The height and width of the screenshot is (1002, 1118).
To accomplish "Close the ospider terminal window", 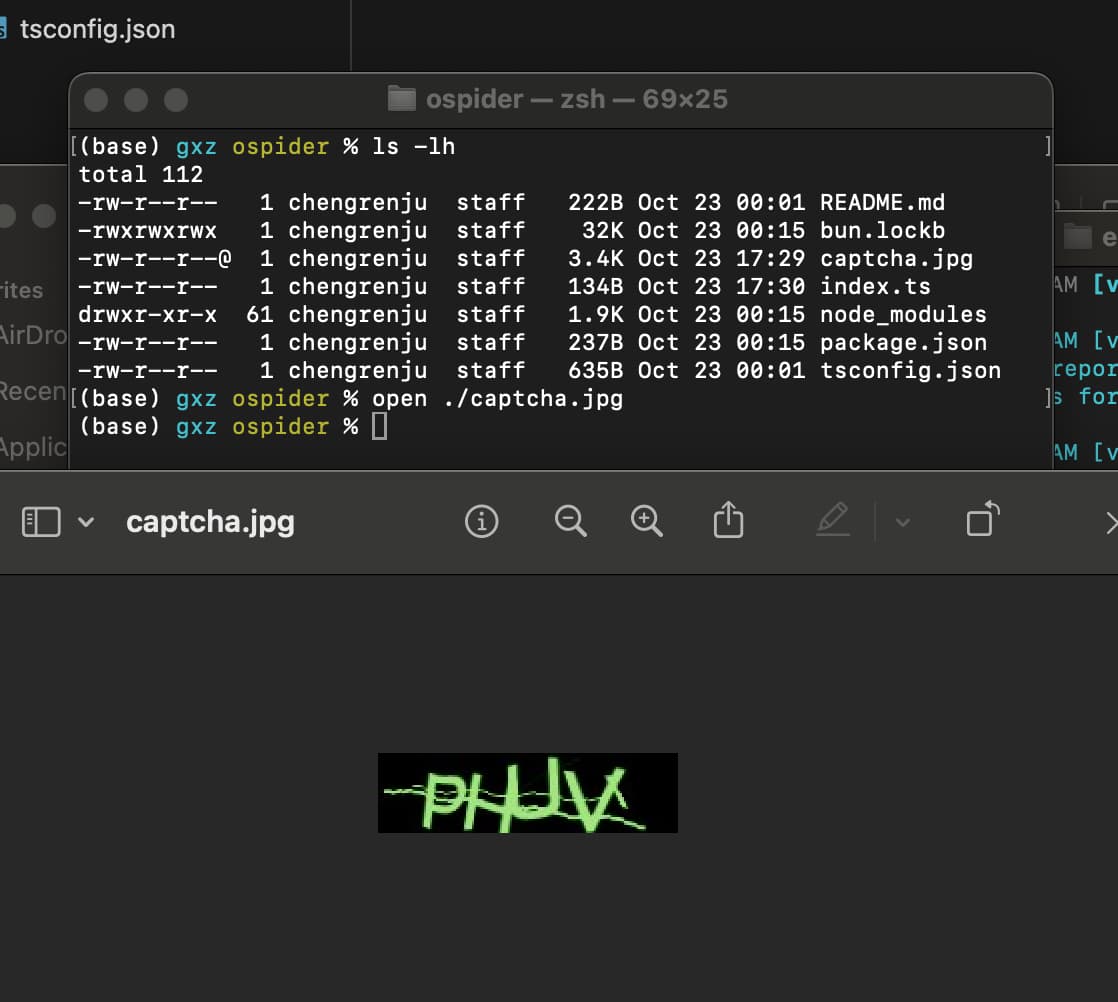I will point(96,100).
